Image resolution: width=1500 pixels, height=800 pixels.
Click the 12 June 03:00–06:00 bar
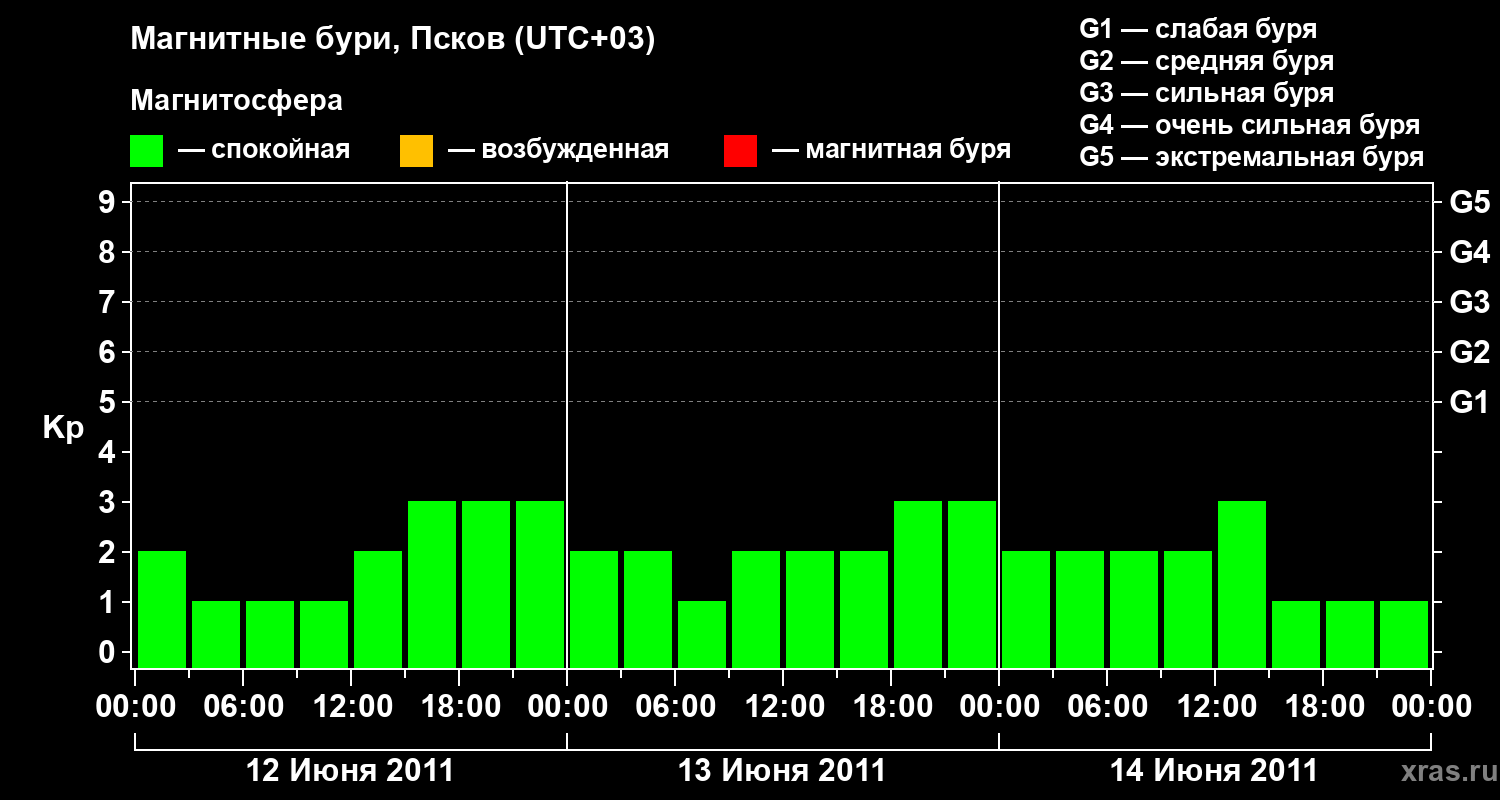[x=216, y=634]
